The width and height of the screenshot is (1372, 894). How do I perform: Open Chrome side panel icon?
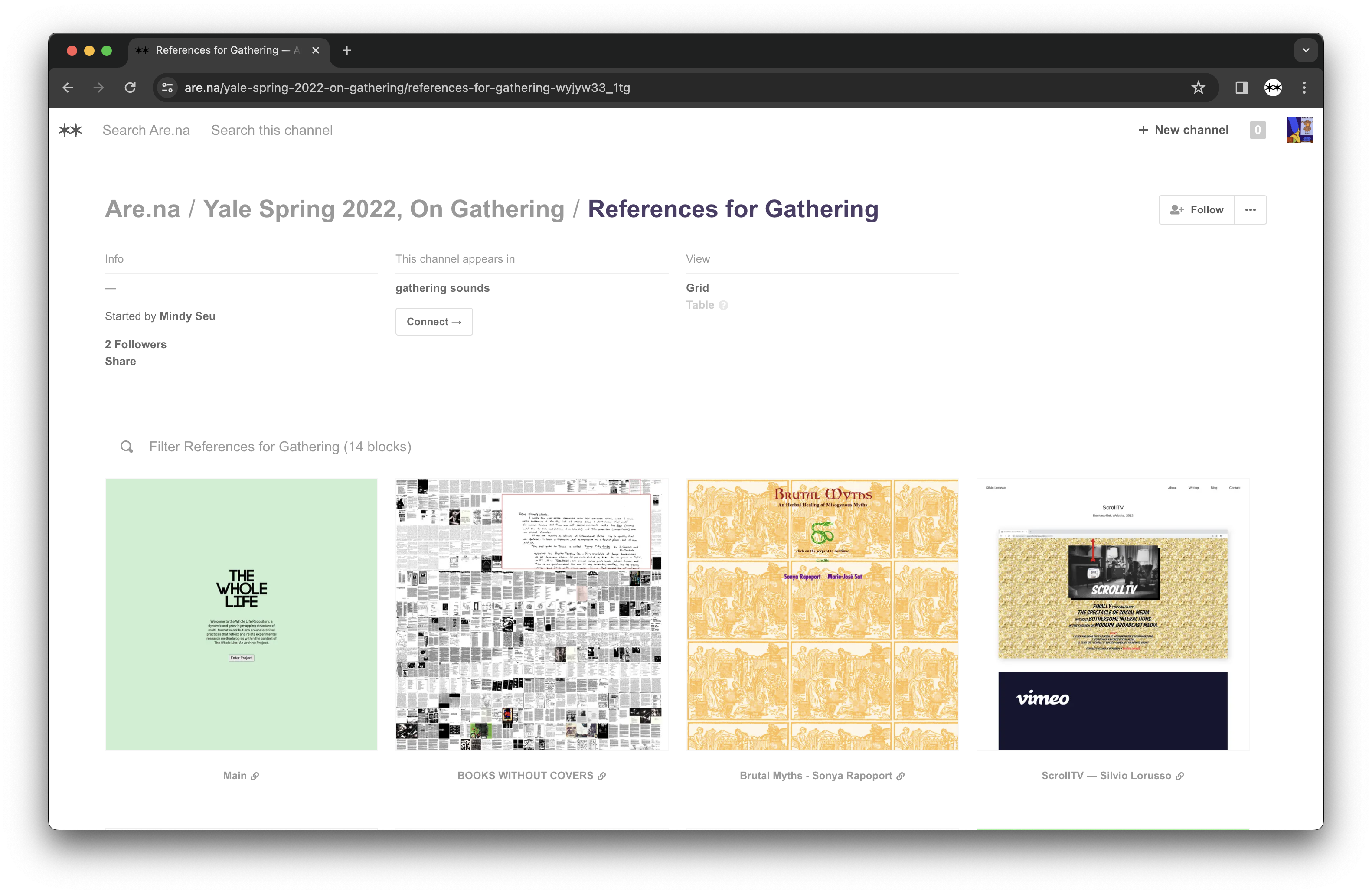click(x=1241, y=88)
